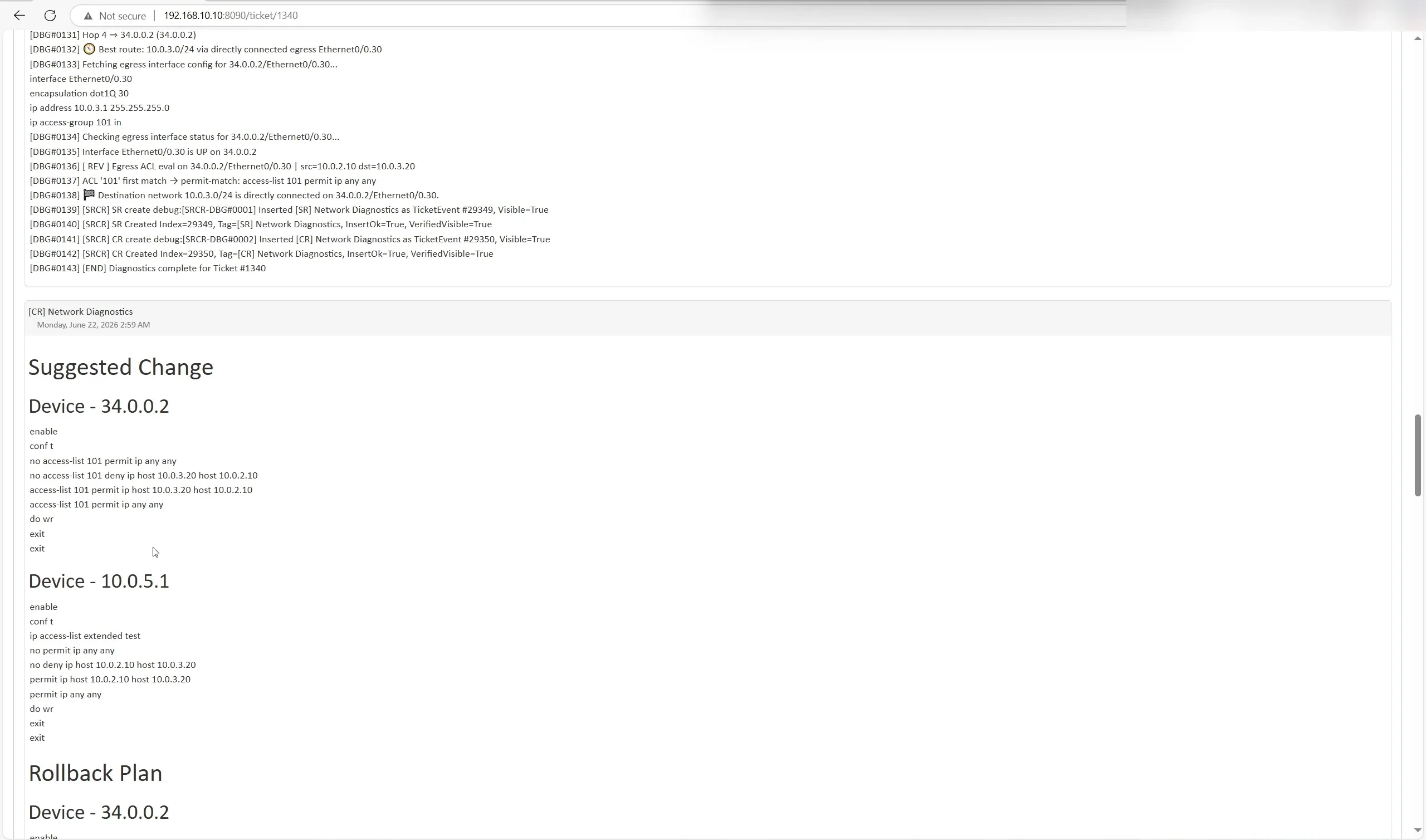Click the 'Device - 10.0.5.1' heading

(99, 581)
